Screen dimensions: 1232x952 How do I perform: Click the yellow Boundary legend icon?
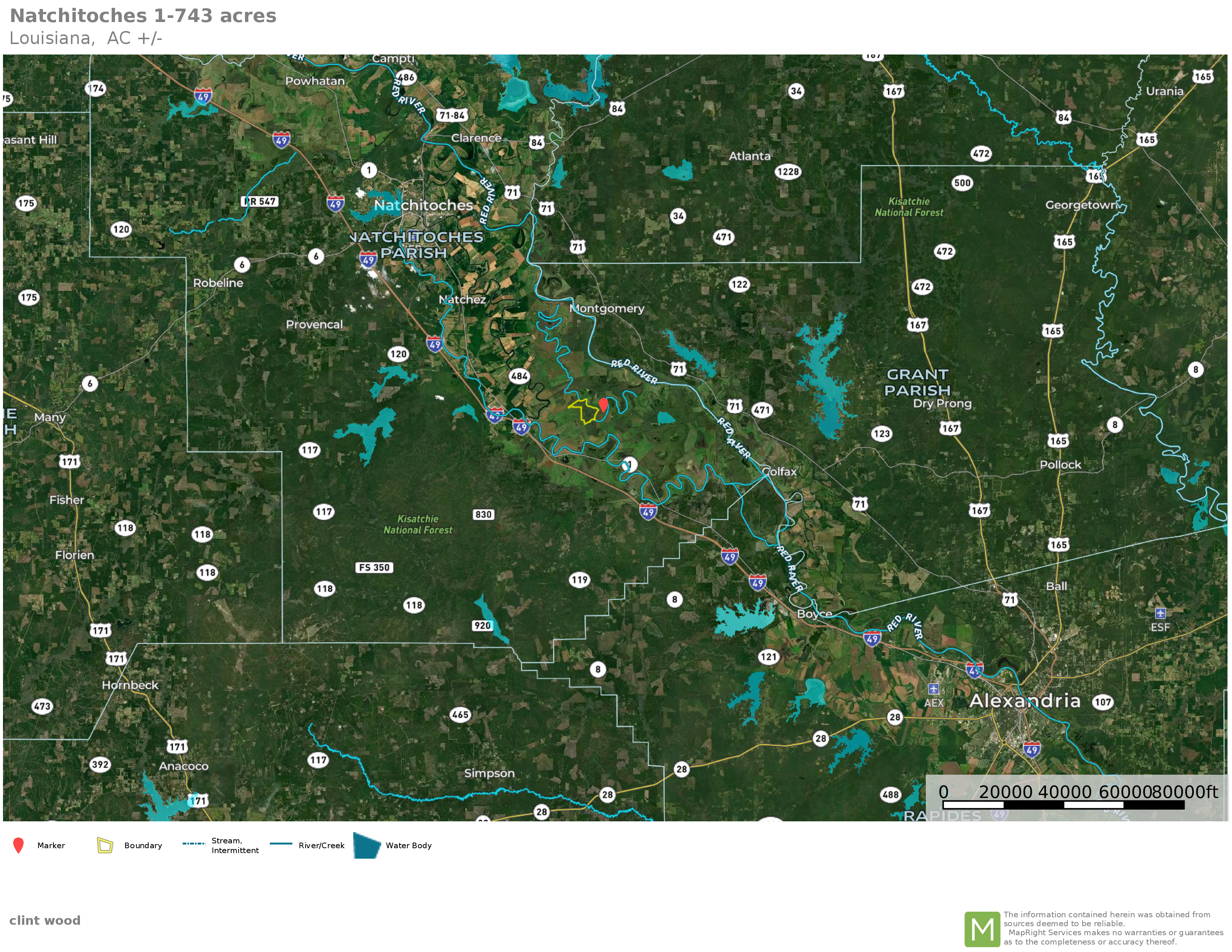(105, 845)
